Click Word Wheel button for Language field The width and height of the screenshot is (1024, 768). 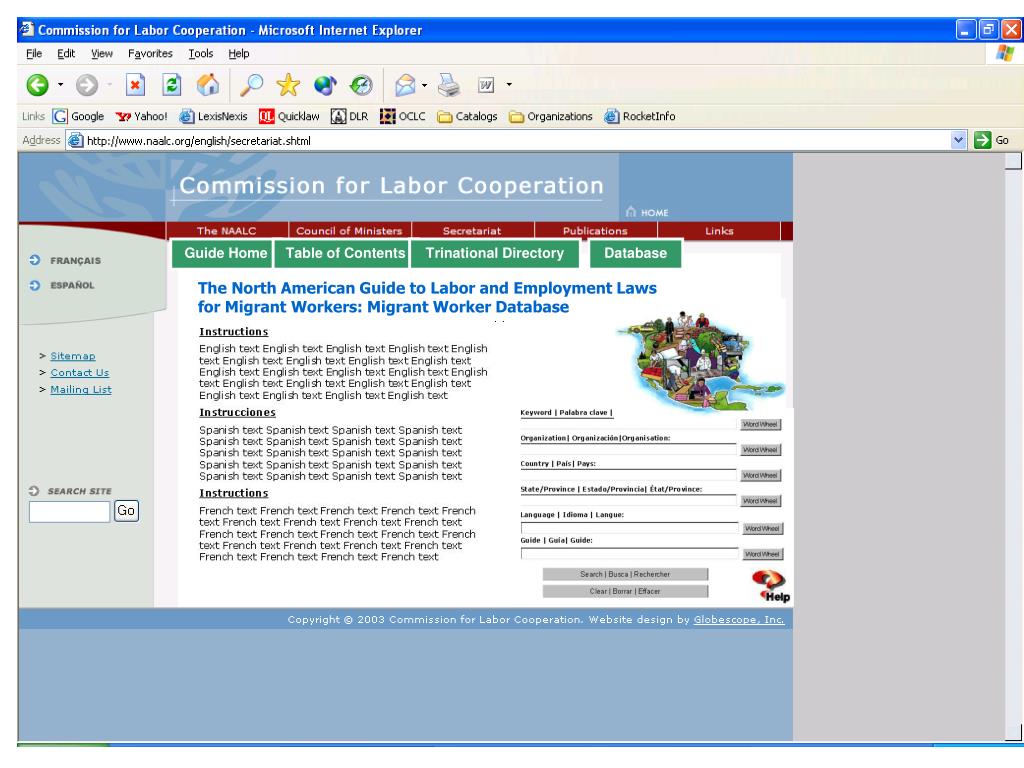click(x=763, y=528)
